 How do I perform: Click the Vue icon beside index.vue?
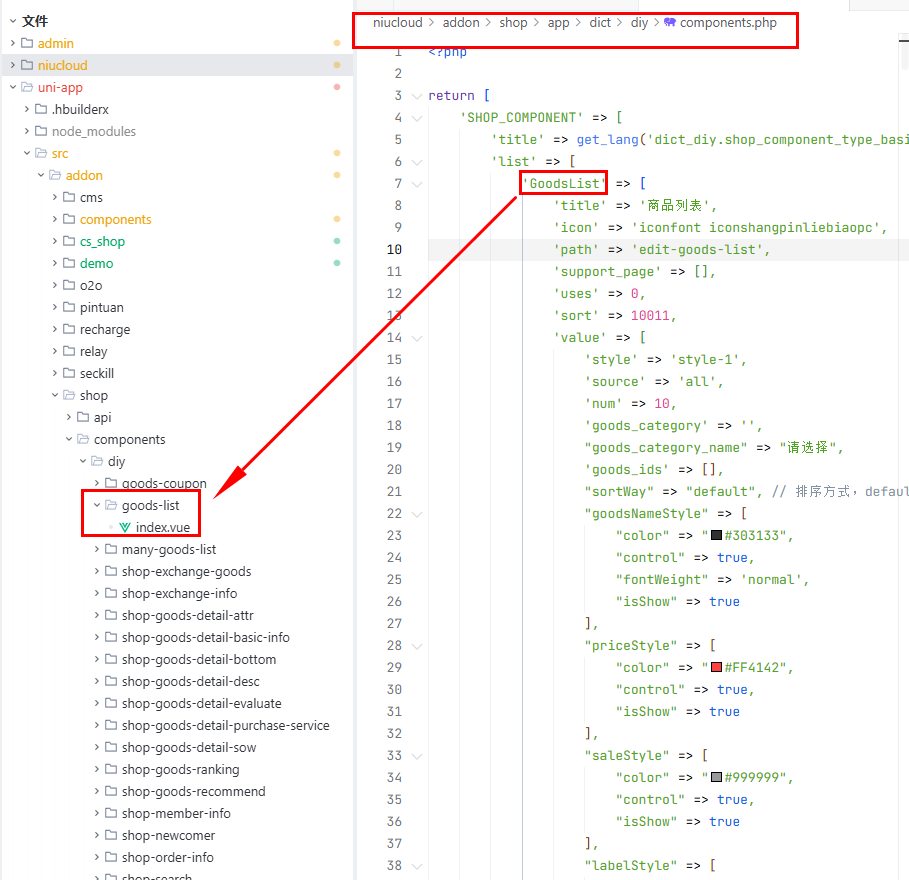point(125,527)
